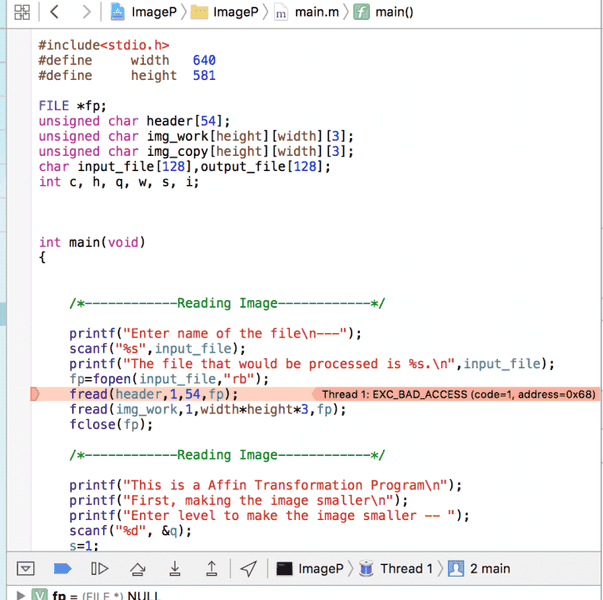The image size is (603, 600).
Task: Click the Step Out debug button
Action: [x=211, y=568]
